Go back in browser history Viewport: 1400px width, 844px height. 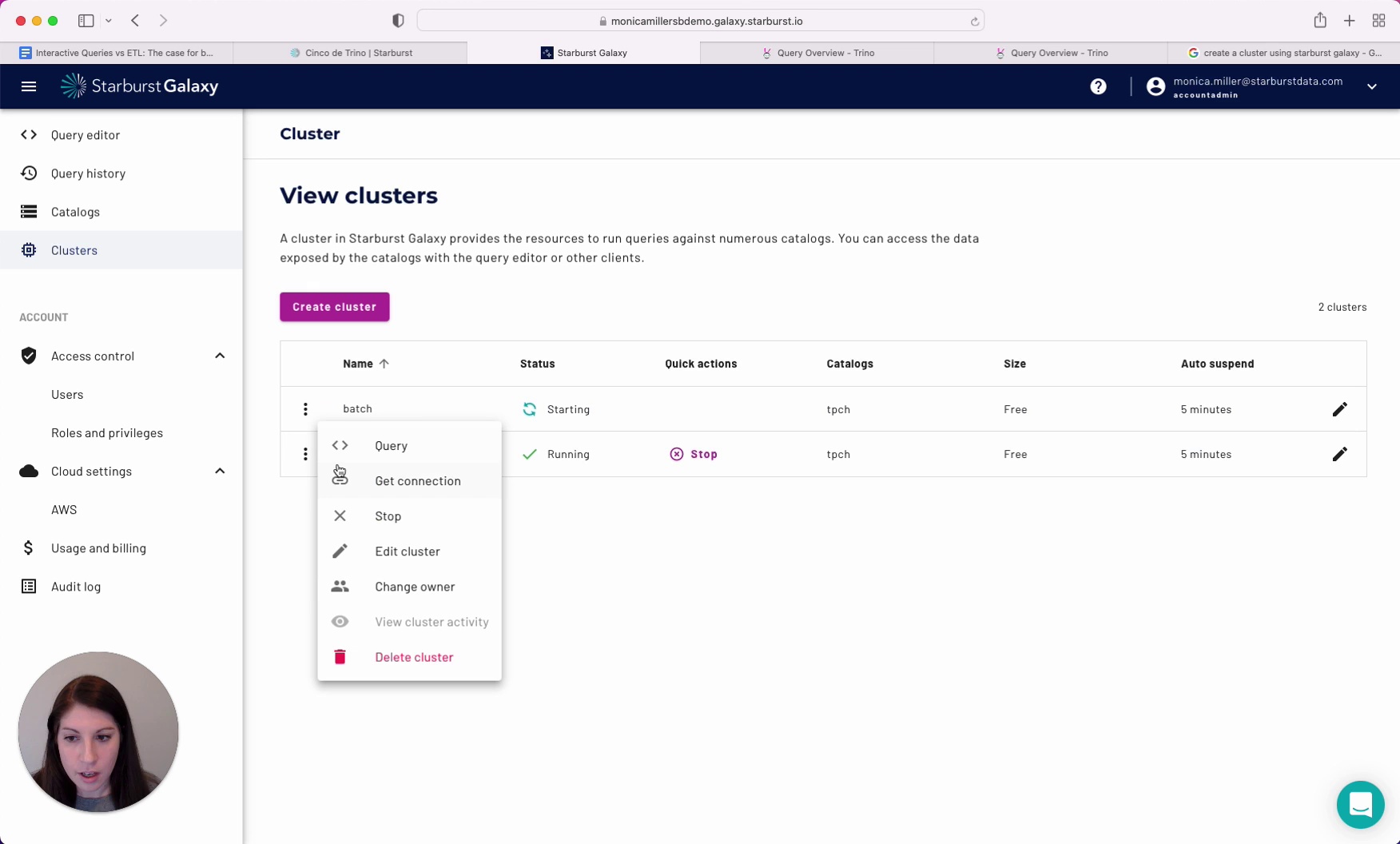pos(135,21)
